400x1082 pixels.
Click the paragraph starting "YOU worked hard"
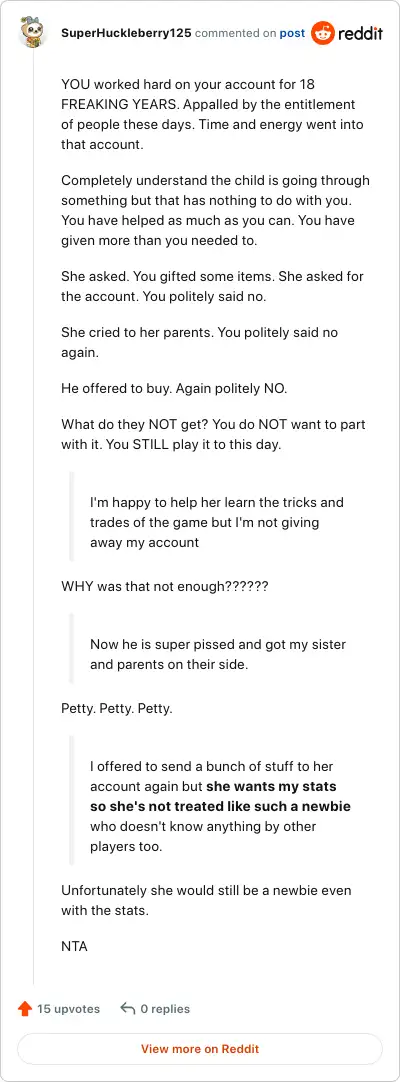(212, 115)
